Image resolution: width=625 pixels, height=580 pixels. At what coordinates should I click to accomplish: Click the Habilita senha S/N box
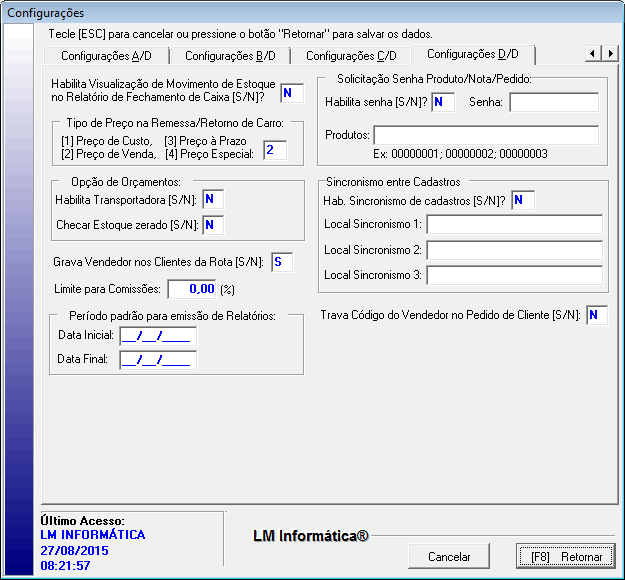click(443, 102)
